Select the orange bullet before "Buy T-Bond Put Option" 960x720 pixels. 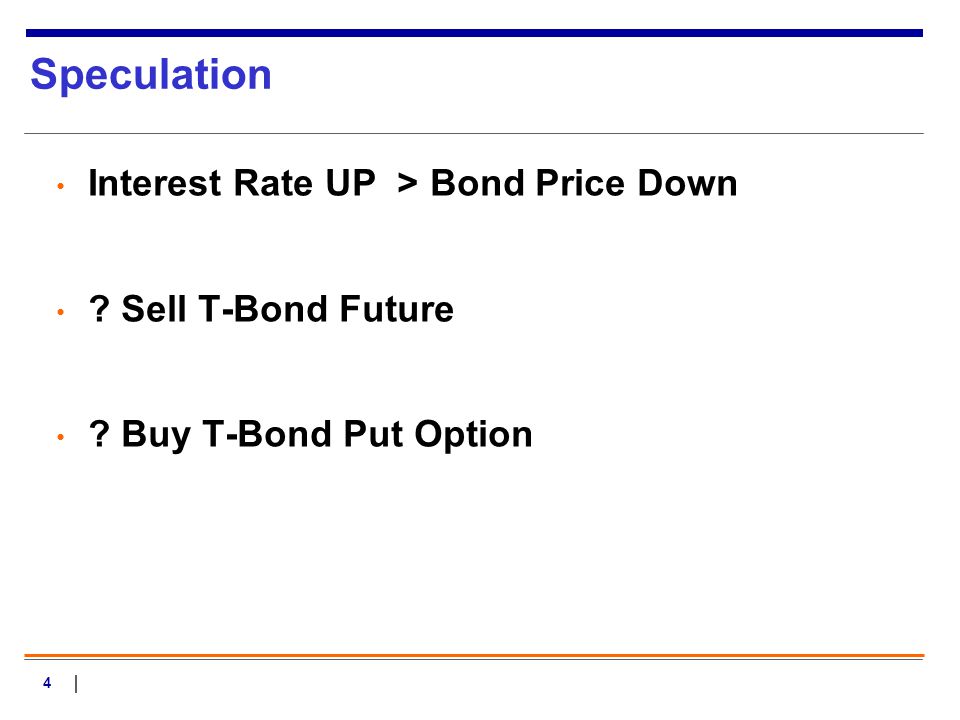[61, 437]
